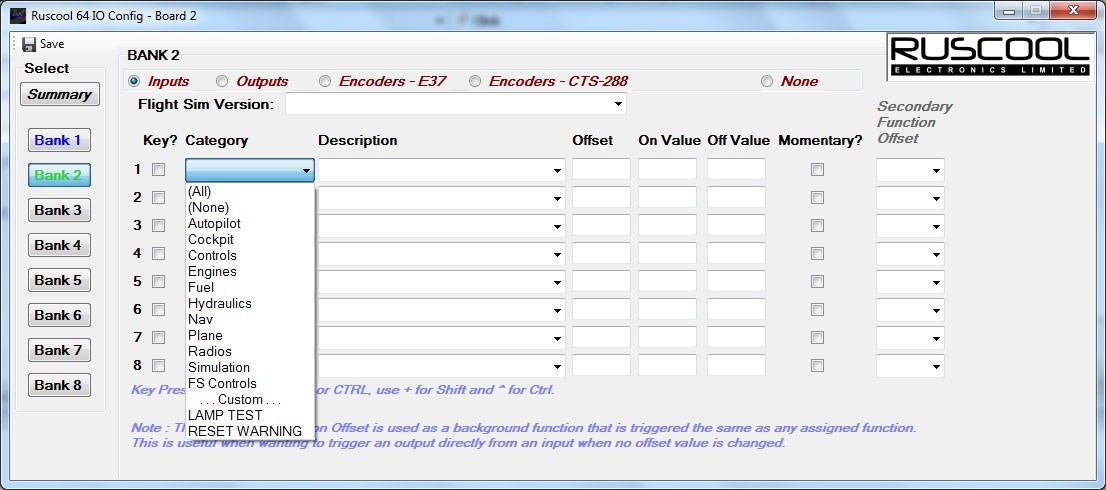This screenshot has height=490, width=1106.
Task: Click the Save disk icon in toolbar
Action: coord(29,44)
